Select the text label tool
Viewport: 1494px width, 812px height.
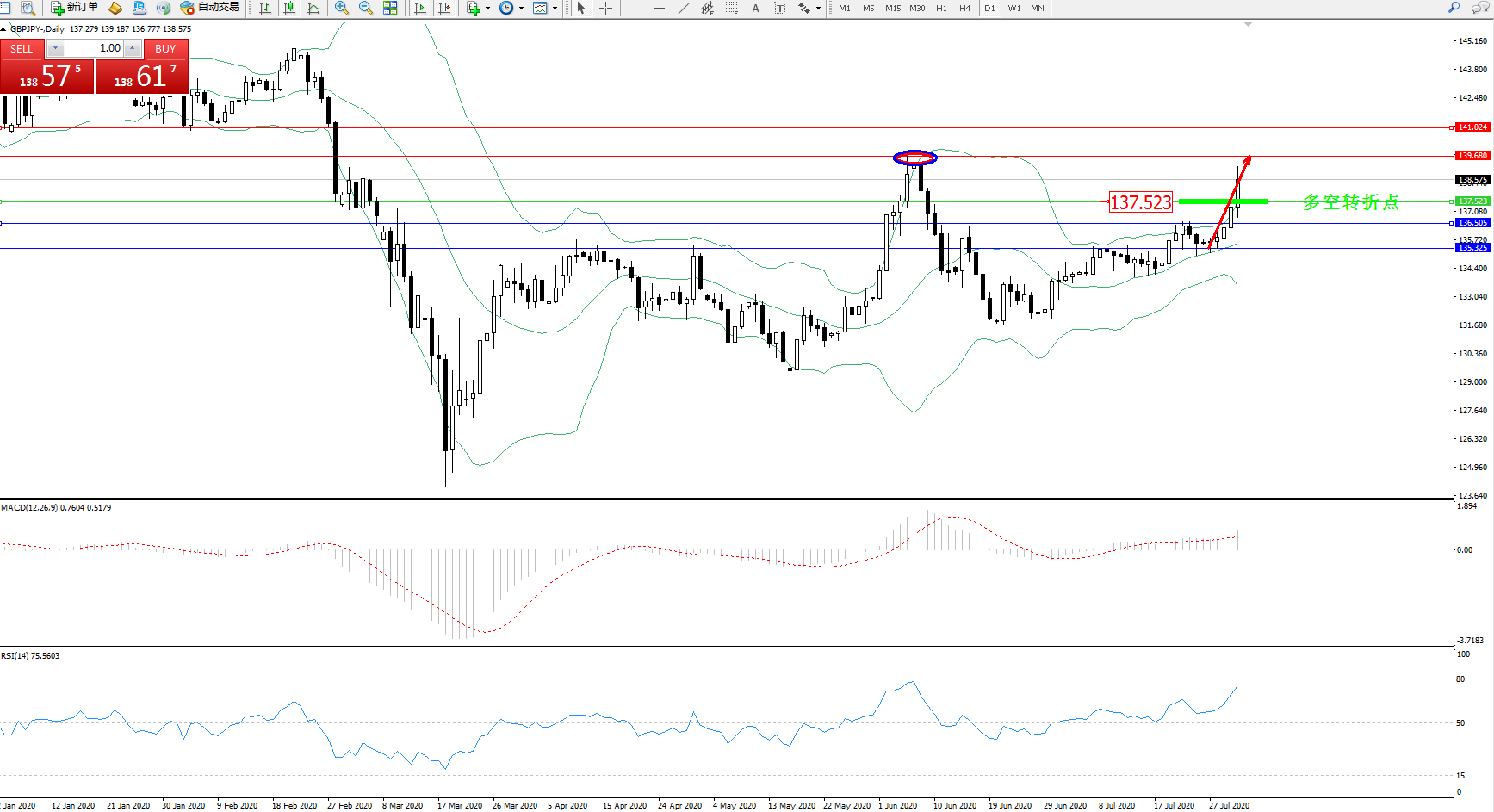coord(755,8)
